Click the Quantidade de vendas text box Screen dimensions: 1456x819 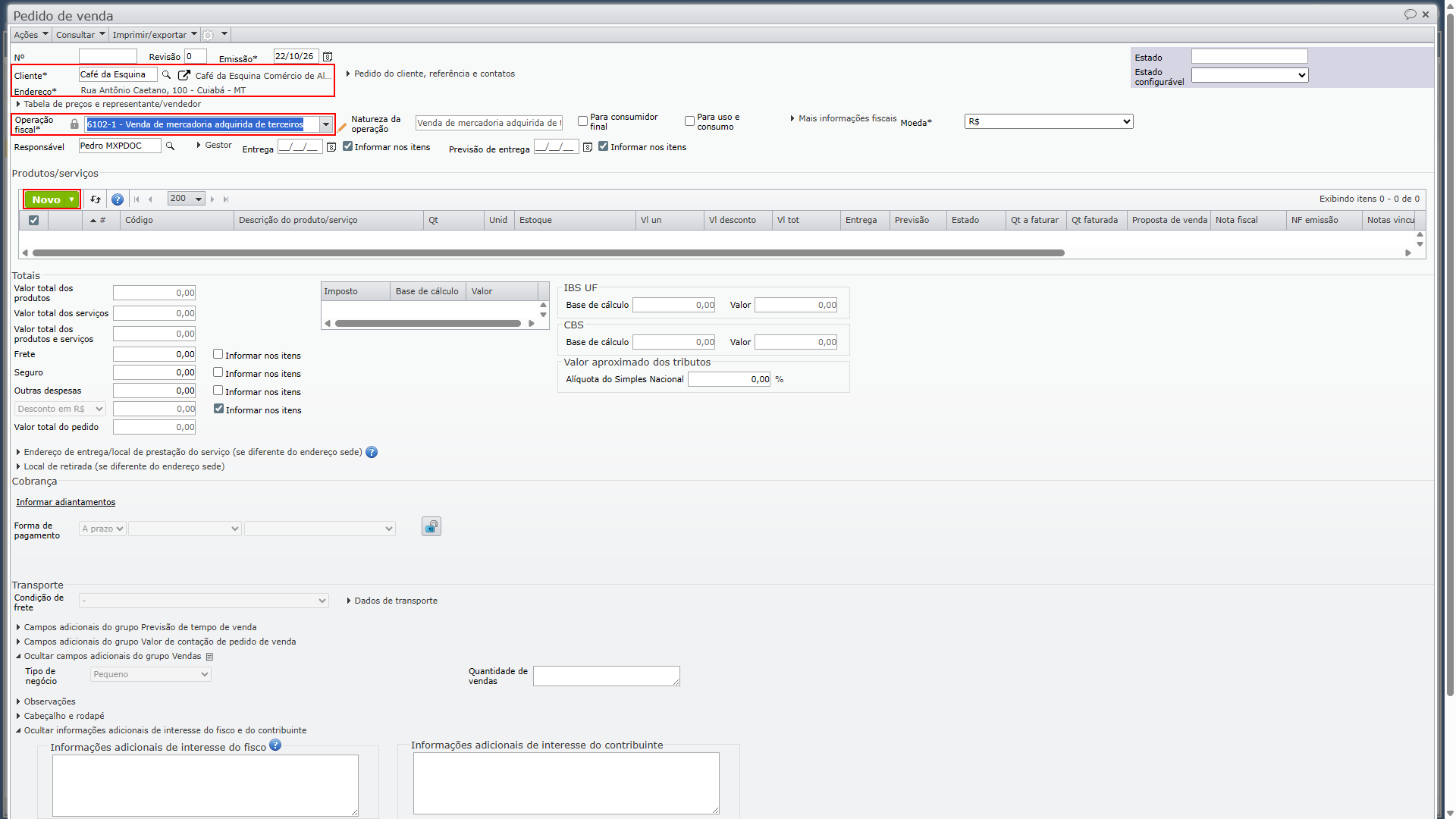coord(607,676)
